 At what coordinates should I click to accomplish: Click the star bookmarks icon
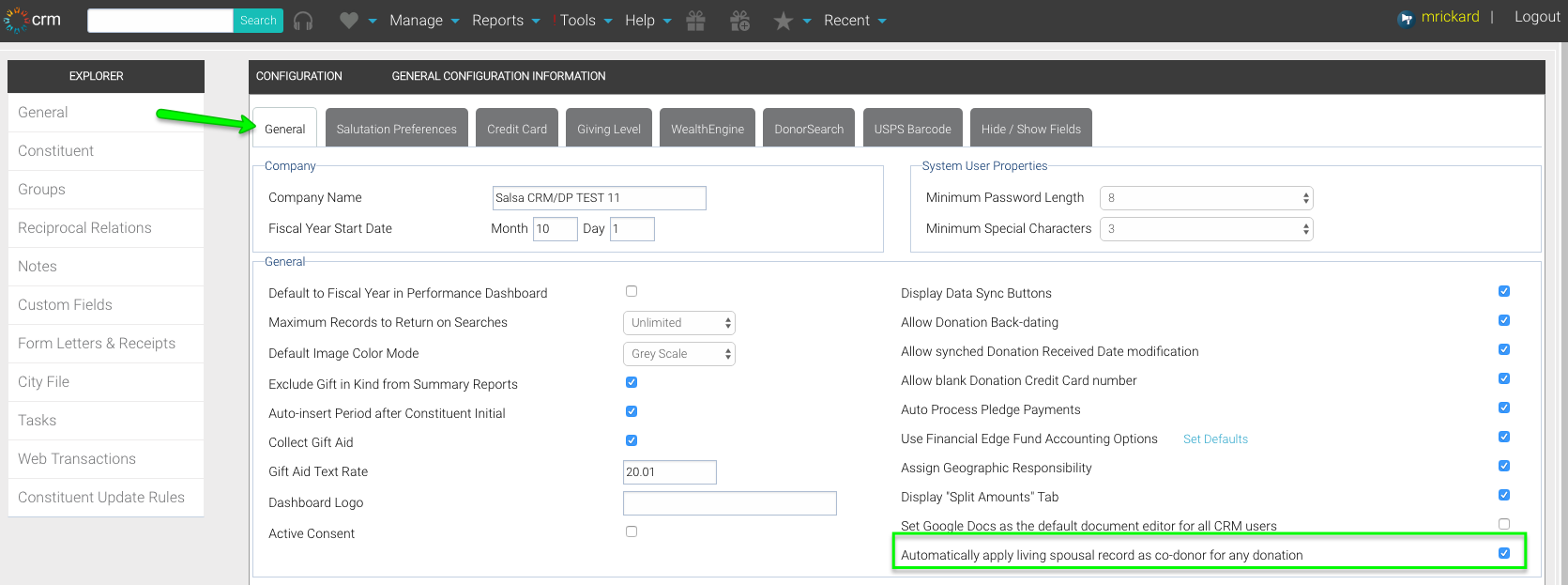(784, 21)
